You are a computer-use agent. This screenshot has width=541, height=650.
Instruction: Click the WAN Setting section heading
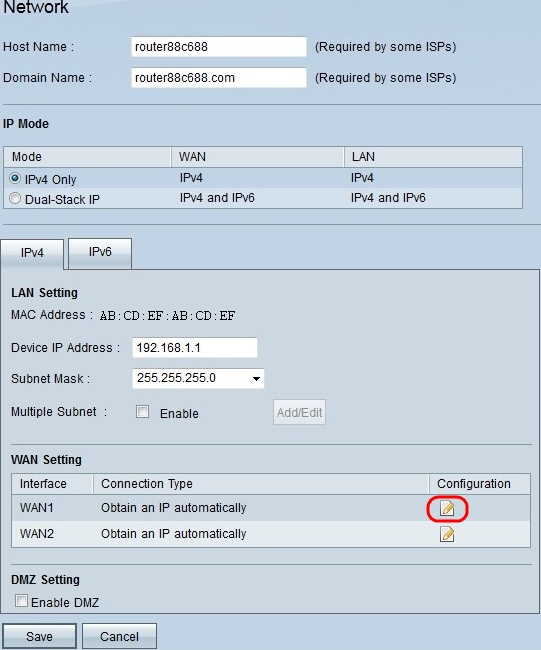point(46,460)
